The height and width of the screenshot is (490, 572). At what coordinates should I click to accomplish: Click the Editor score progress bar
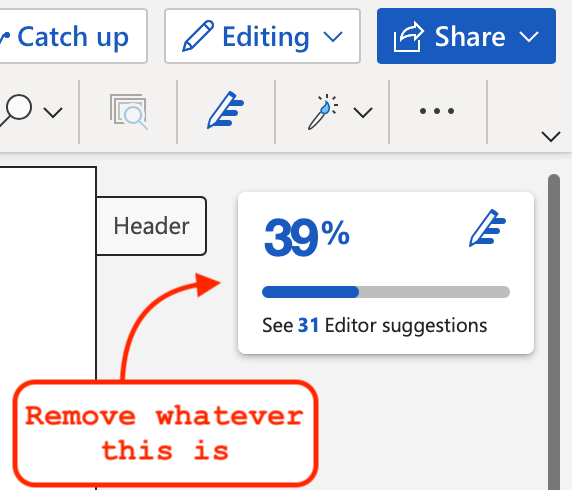[386, 292]
